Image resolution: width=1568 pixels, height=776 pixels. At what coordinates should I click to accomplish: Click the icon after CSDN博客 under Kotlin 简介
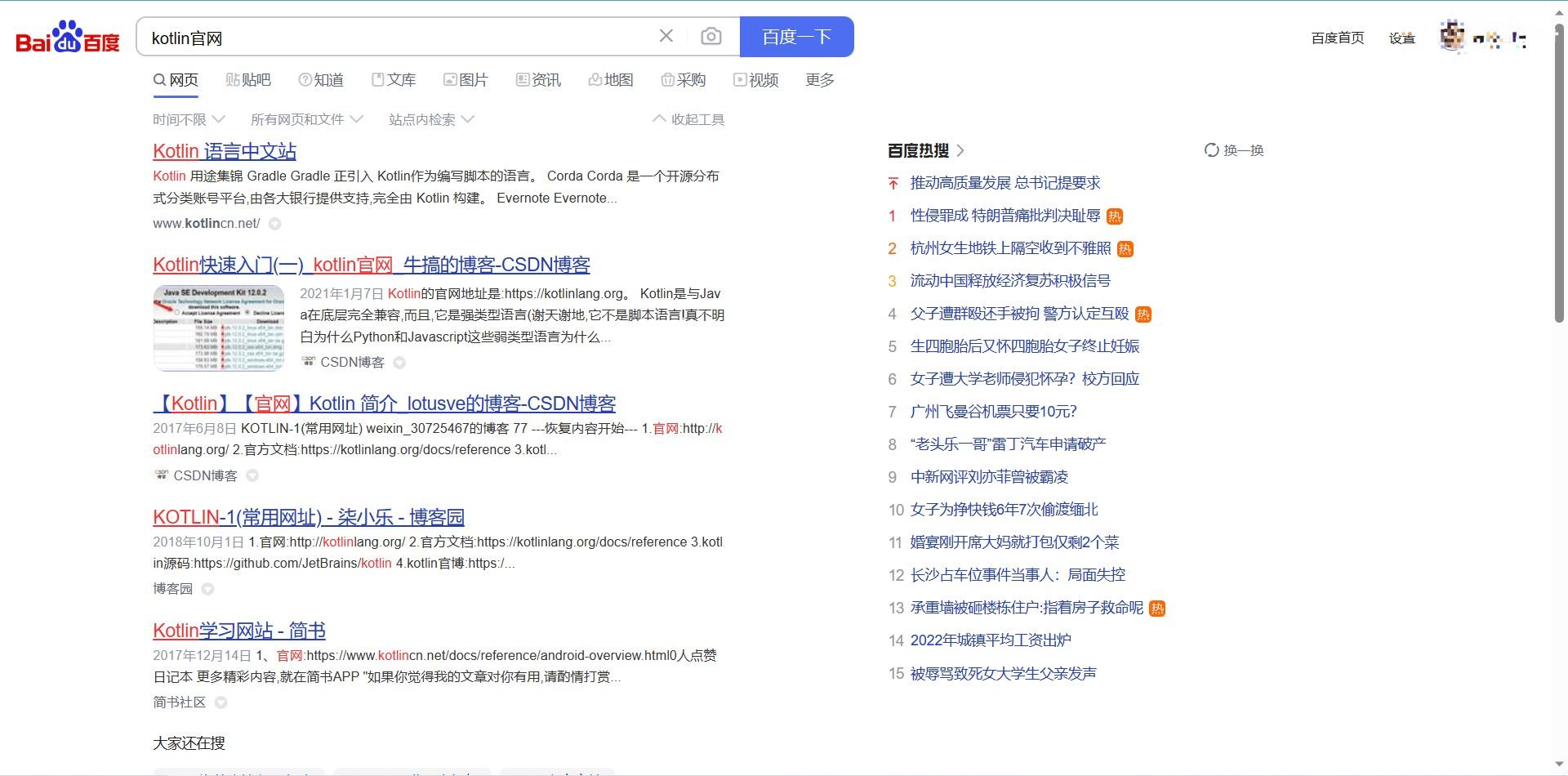pos(252,475)
